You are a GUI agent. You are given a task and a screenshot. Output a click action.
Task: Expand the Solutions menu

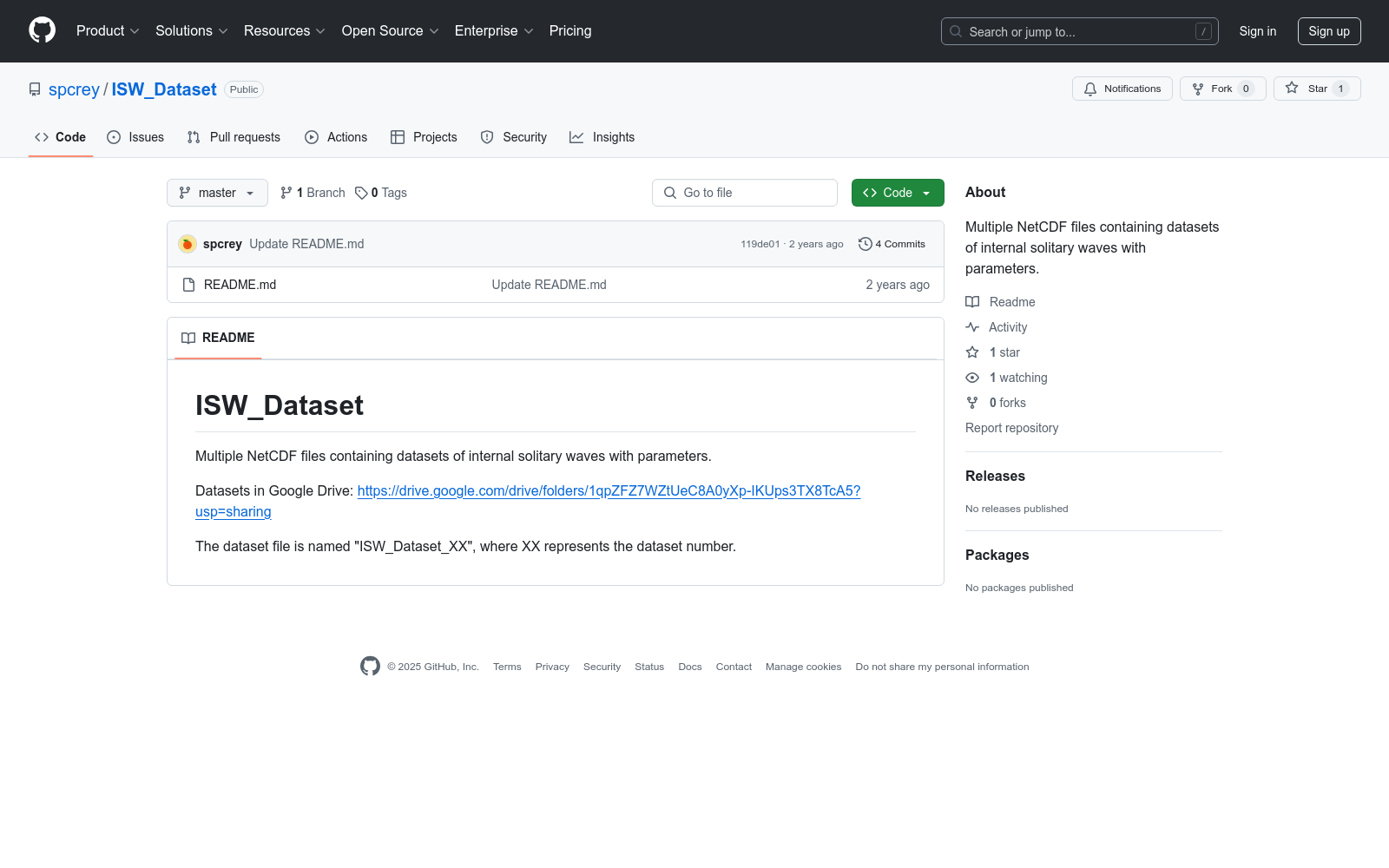coord(192,30)
